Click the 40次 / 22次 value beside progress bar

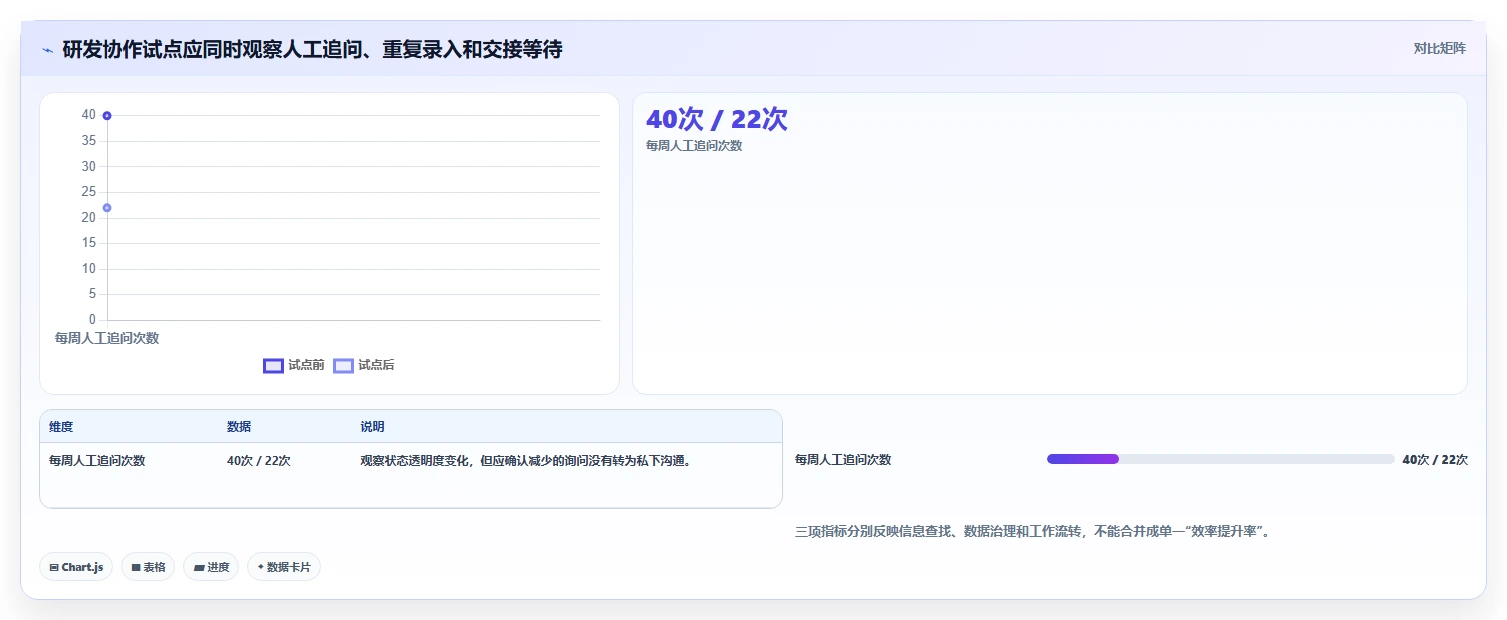[1435, 460]
